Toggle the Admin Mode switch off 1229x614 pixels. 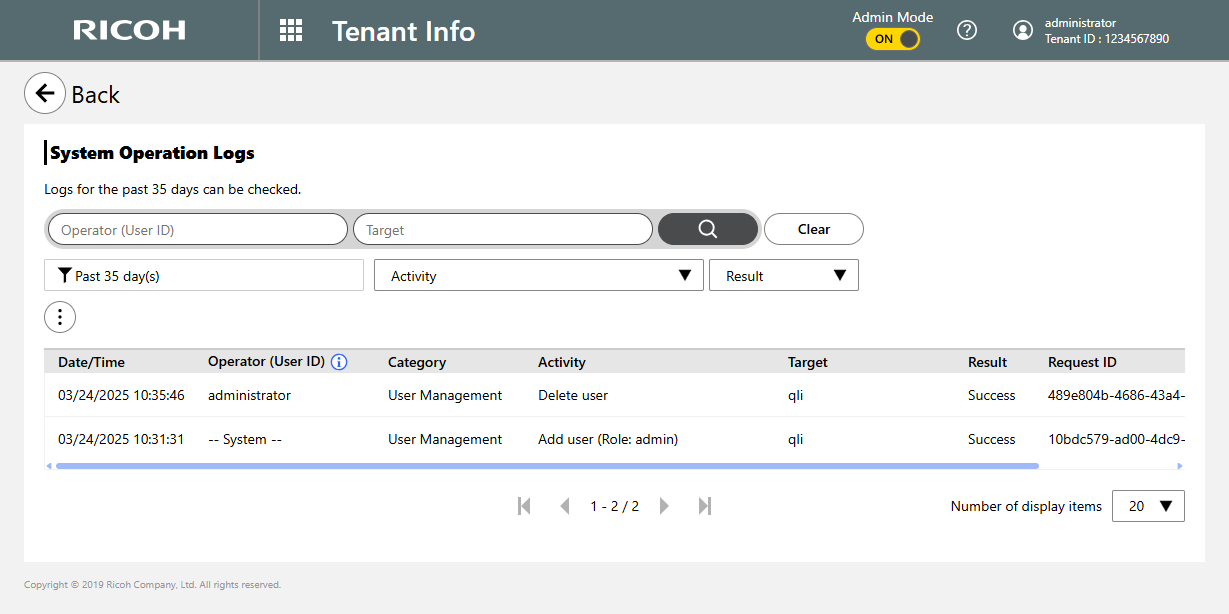point(892,39)
